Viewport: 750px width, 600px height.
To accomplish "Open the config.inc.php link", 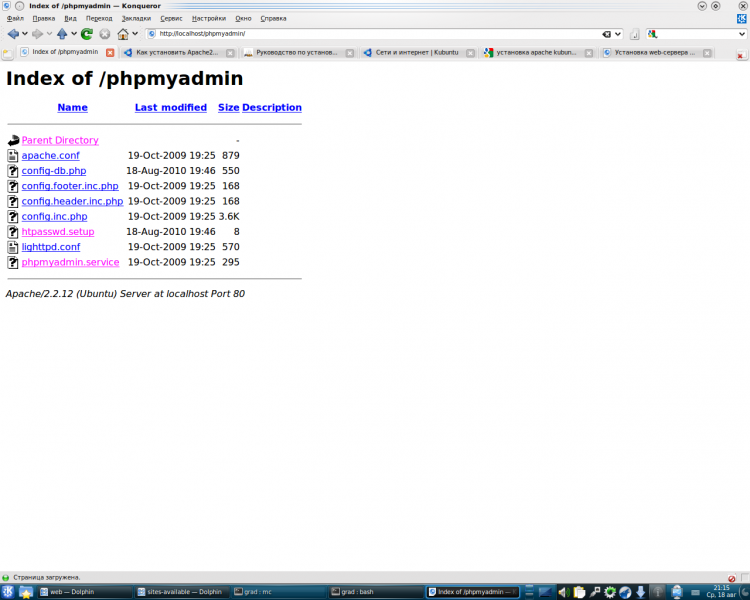I will (54, 217).
